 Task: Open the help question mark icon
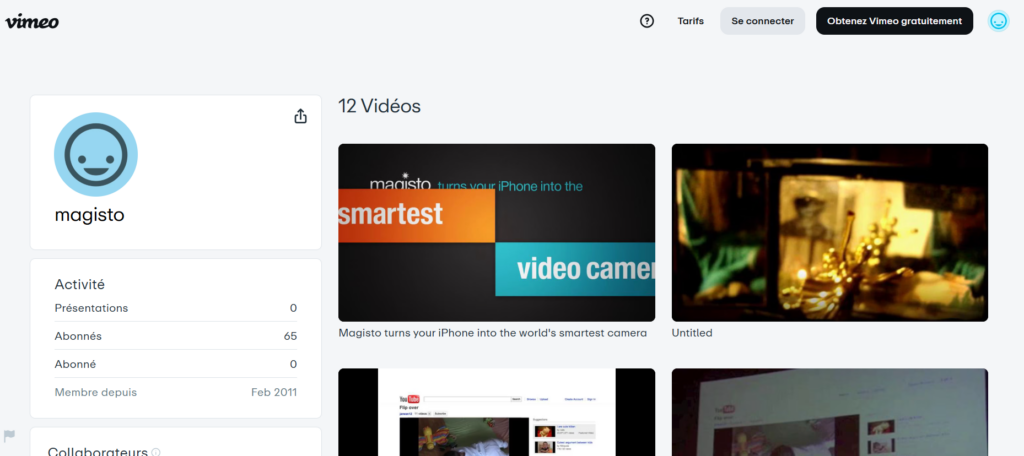[x=647, y=21]
